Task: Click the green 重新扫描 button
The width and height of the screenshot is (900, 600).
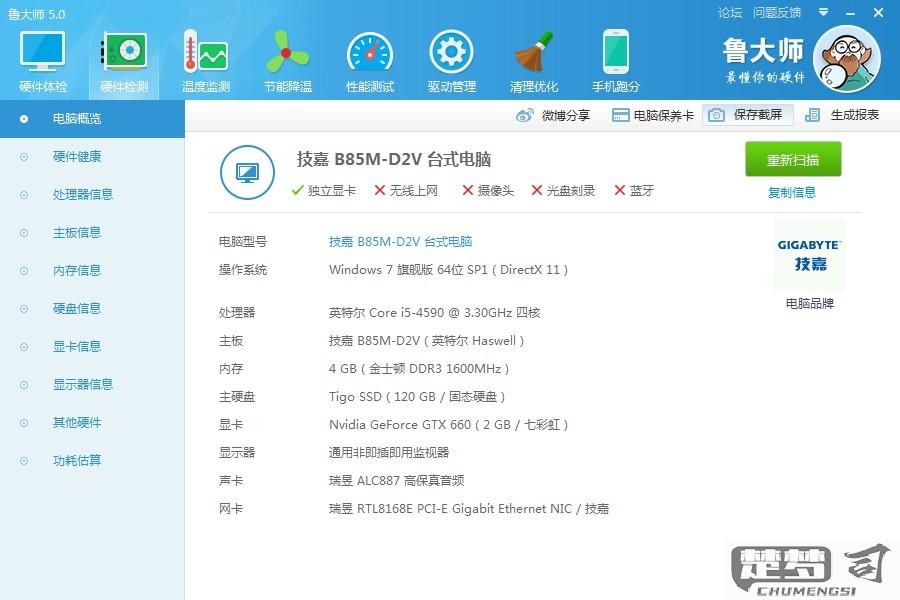Action: pos(793,159)
